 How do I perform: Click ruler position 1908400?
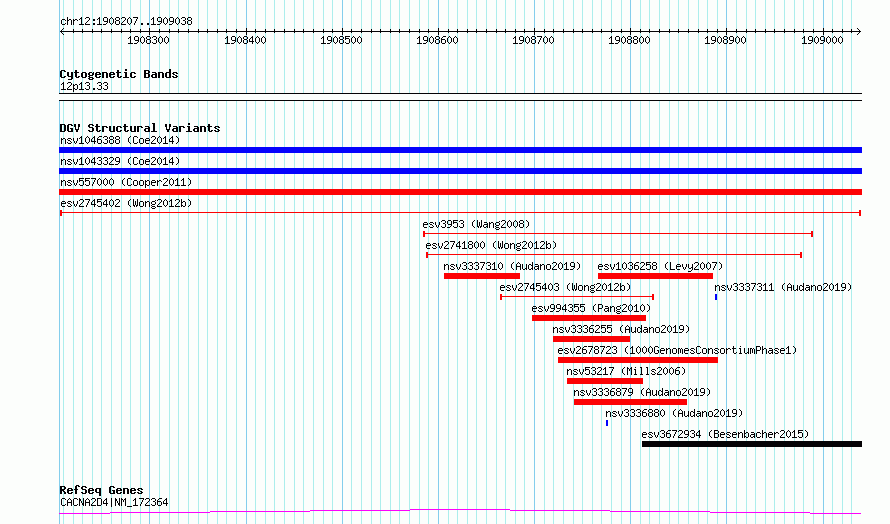tap(245, 40)
